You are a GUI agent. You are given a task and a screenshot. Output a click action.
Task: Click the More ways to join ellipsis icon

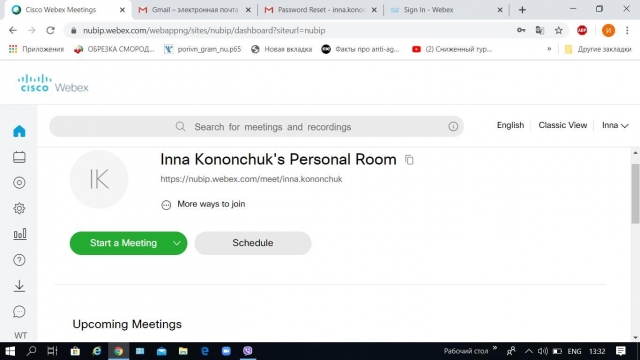166,204
